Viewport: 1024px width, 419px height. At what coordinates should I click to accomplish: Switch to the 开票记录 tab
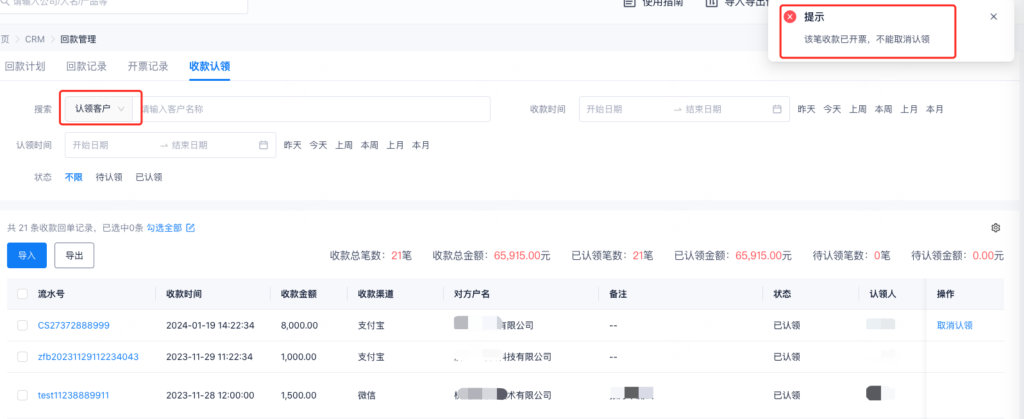pyautogui.click(x=147, y=67)
